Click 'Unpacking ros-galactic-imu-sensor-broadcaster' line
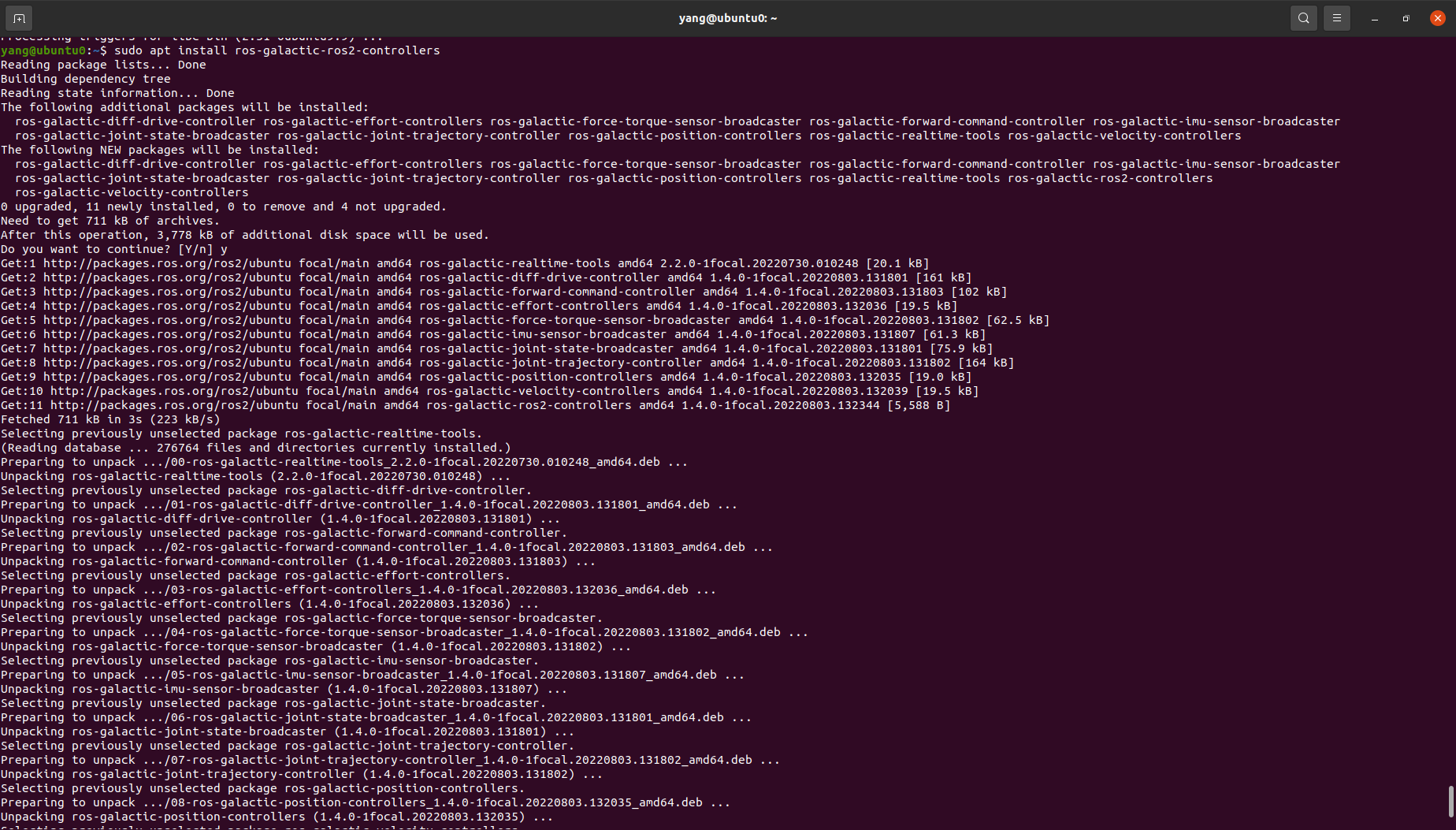 pos(284,689)
